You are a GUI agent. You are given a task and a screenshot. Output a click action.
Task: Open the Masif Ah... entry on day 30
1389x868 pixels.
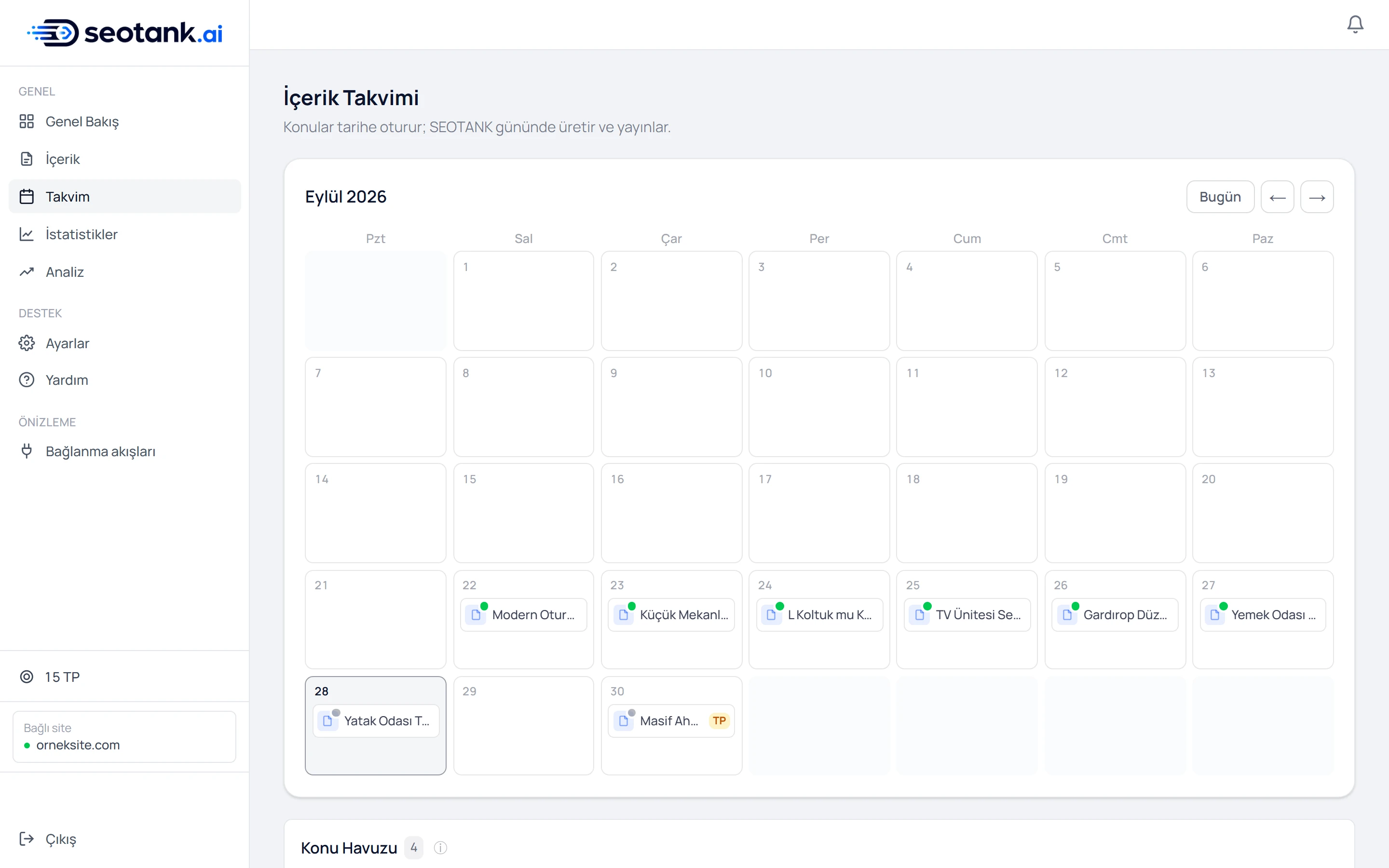point(671,721)
